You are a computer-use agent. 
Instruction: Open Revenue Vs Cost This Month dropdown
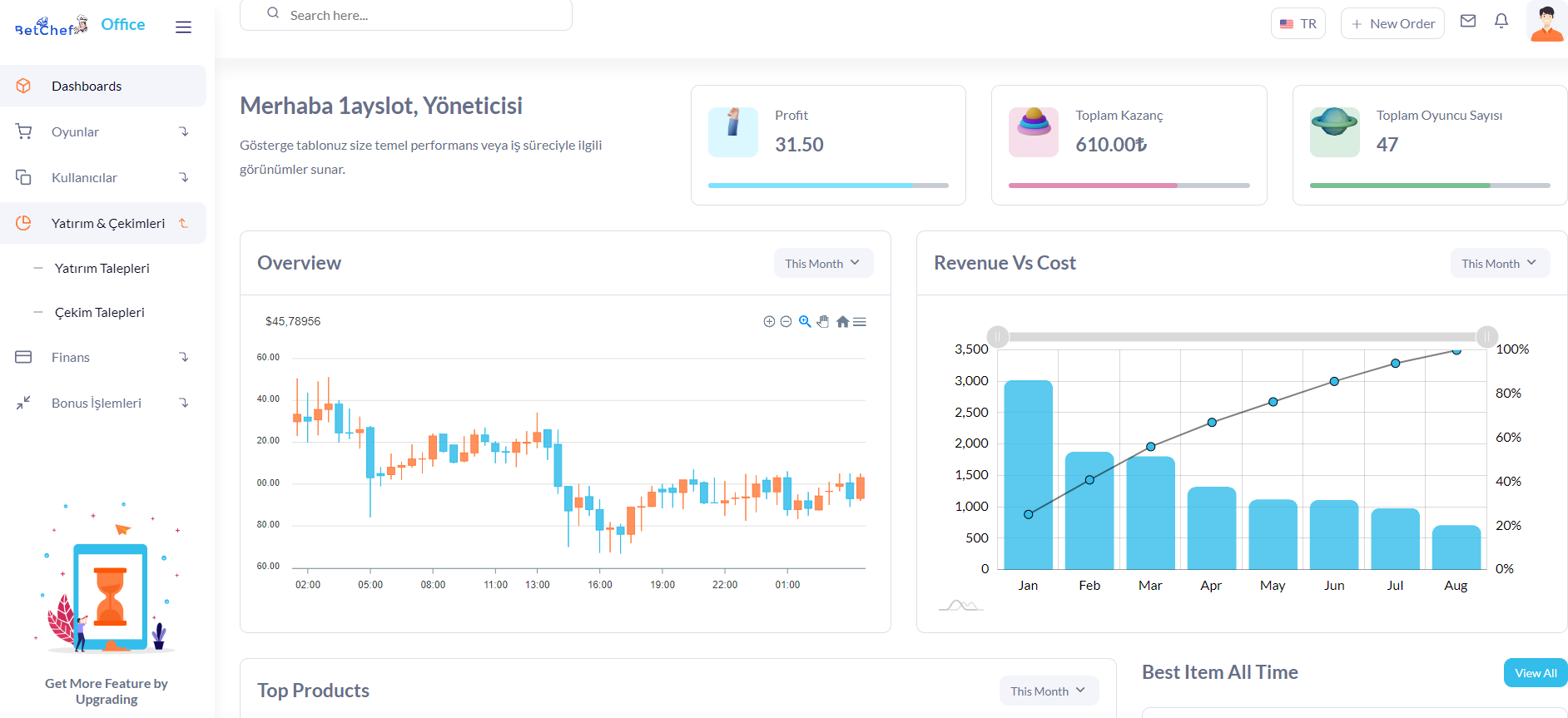pos(1500,263)
